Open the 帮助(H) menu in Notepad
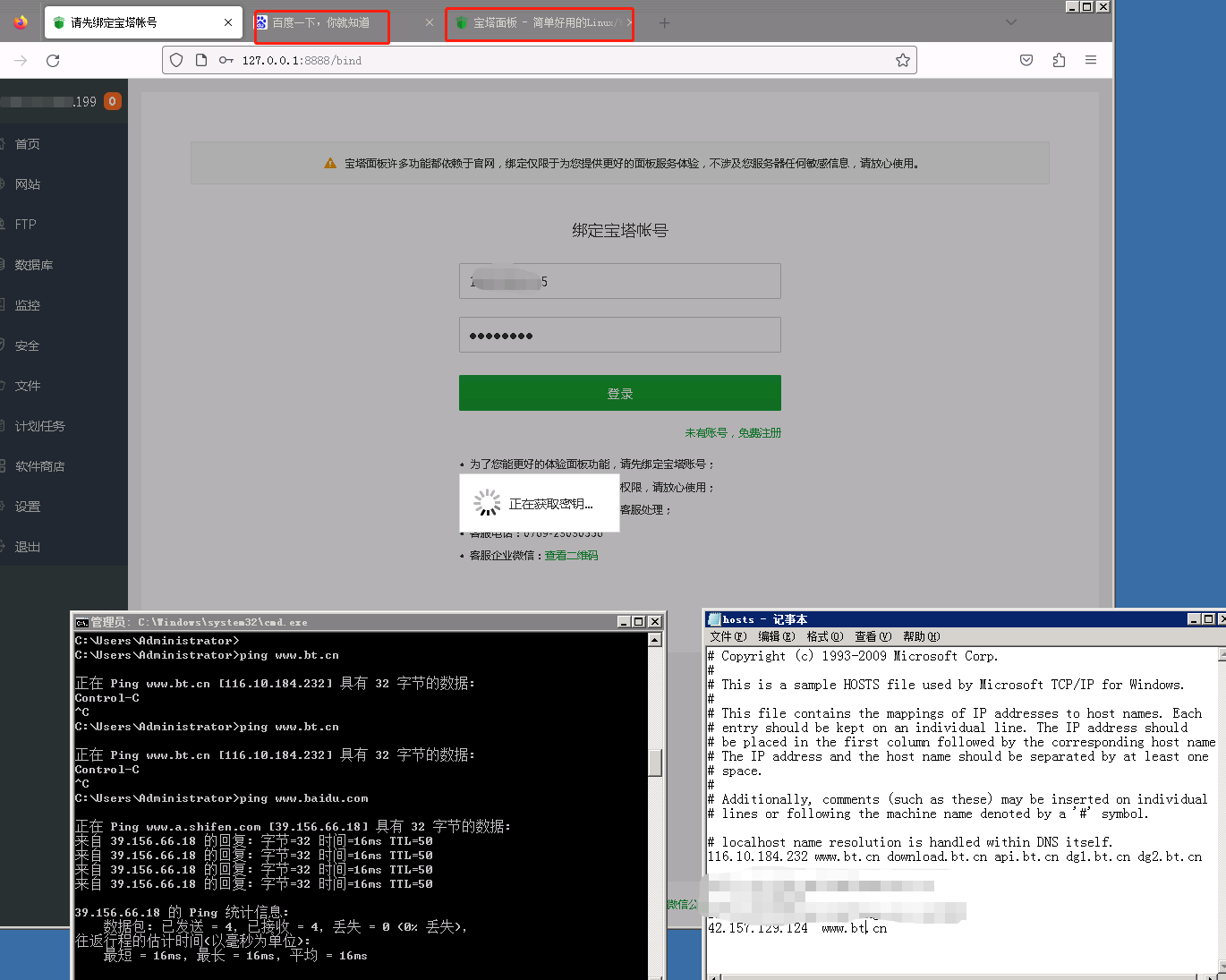 (921, 636)
